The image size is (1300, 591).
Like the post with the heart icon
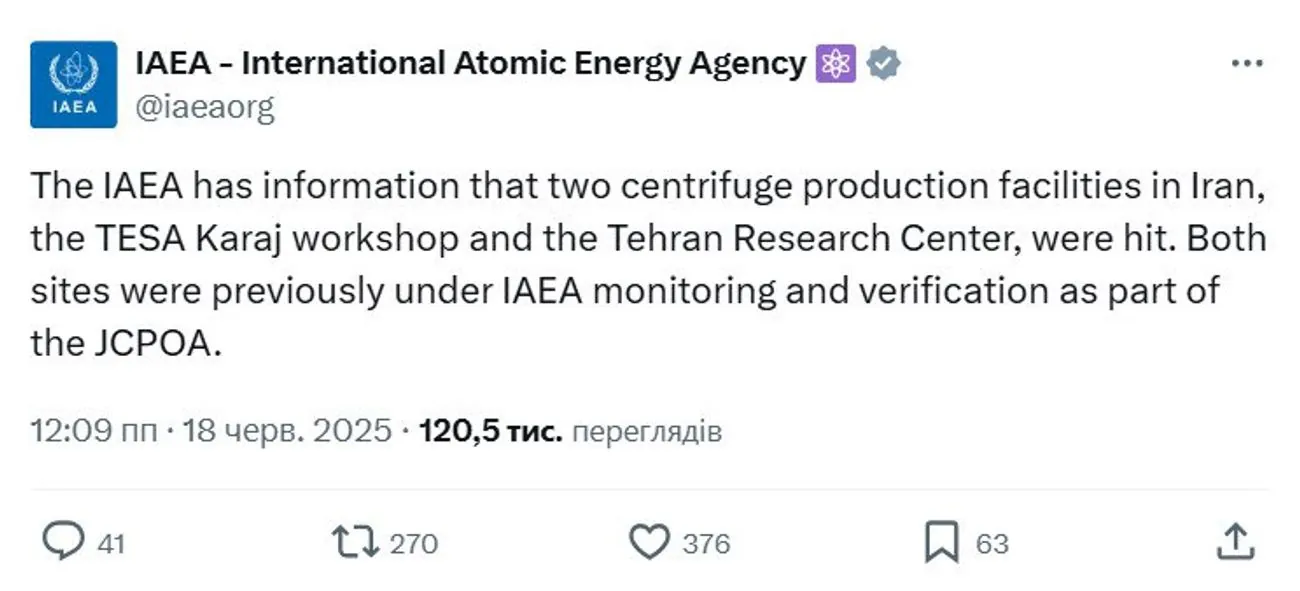pyautogui.click(x=649, y=542)
